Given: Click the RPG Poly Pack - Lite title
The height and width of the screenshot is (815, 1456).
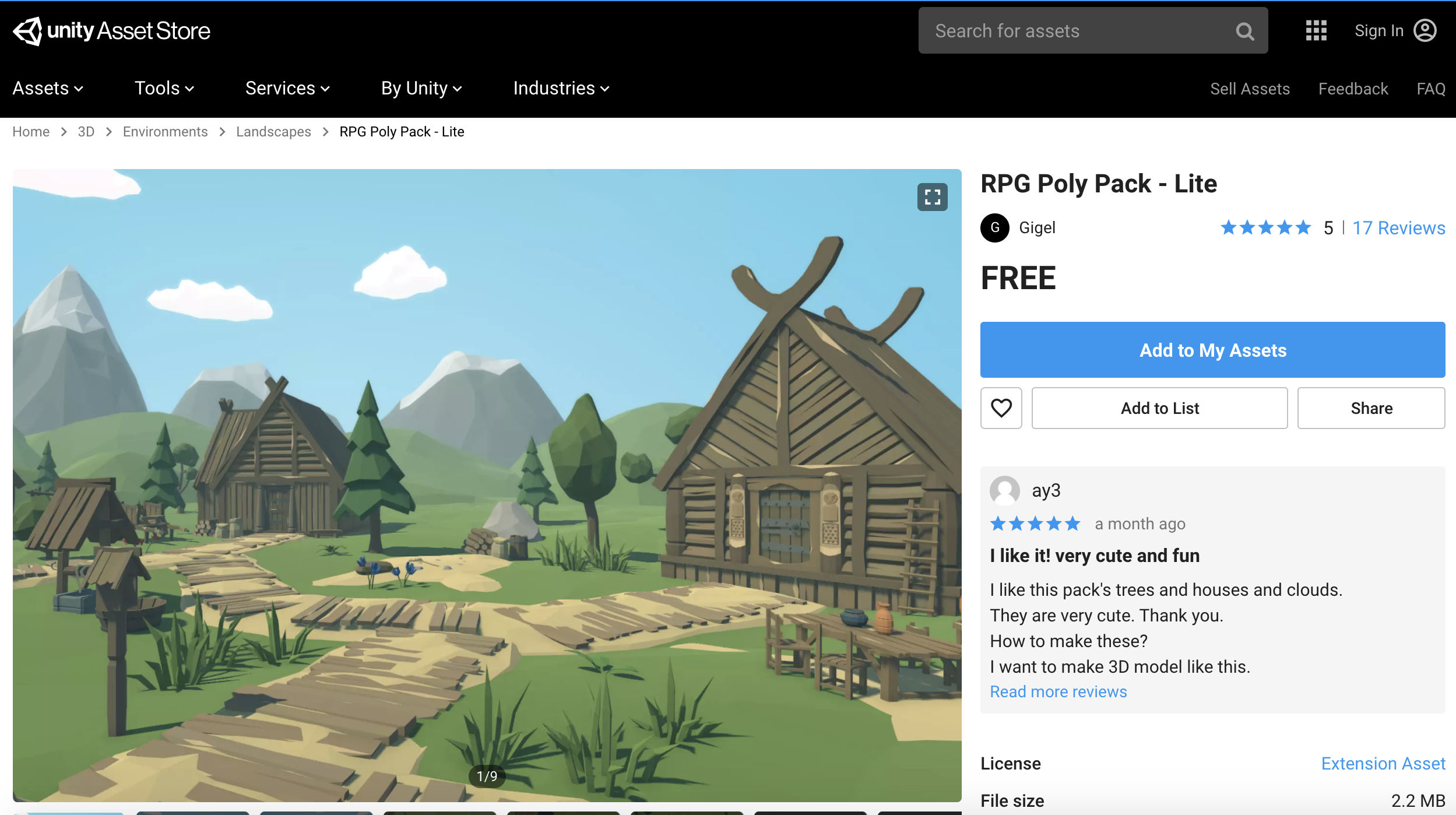Looking at the screenshot, I should point(1099,184).
